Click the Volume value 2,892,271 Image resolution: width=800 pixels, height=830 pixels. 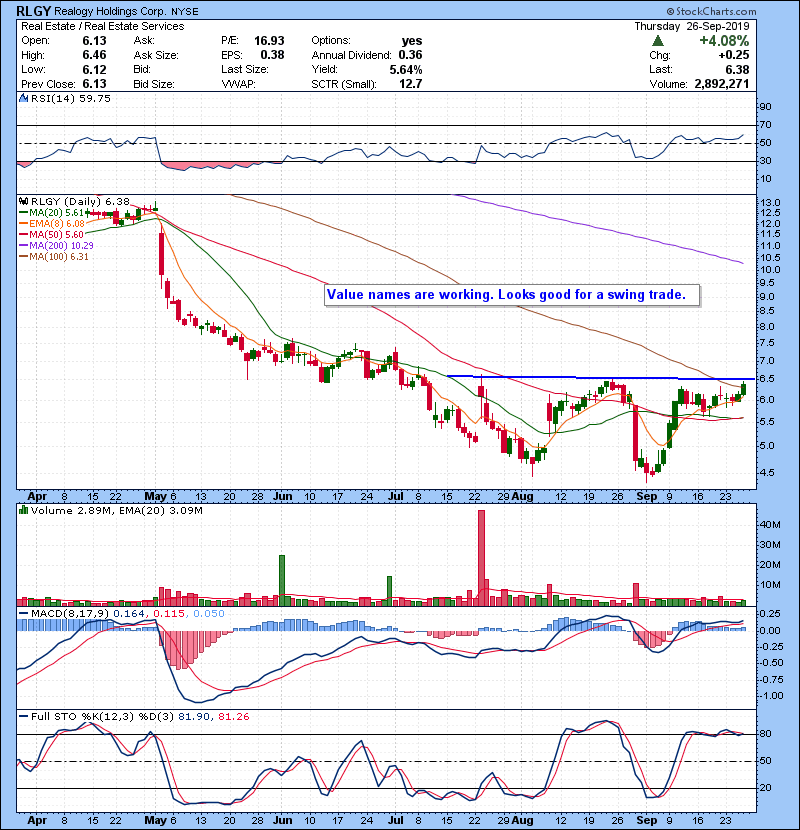tap(722, 84)
